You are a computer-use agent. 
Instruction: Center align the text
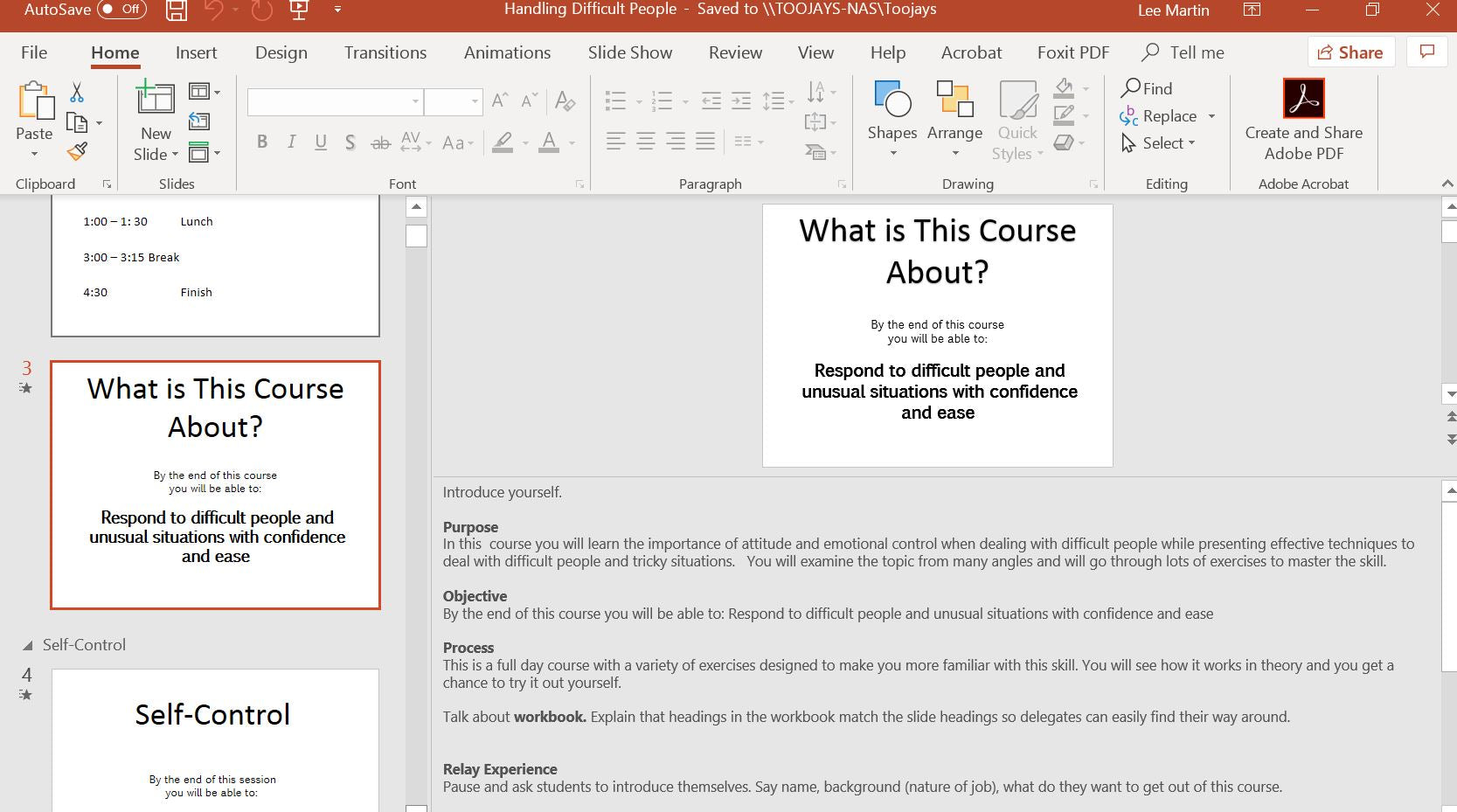pos(646,141)
